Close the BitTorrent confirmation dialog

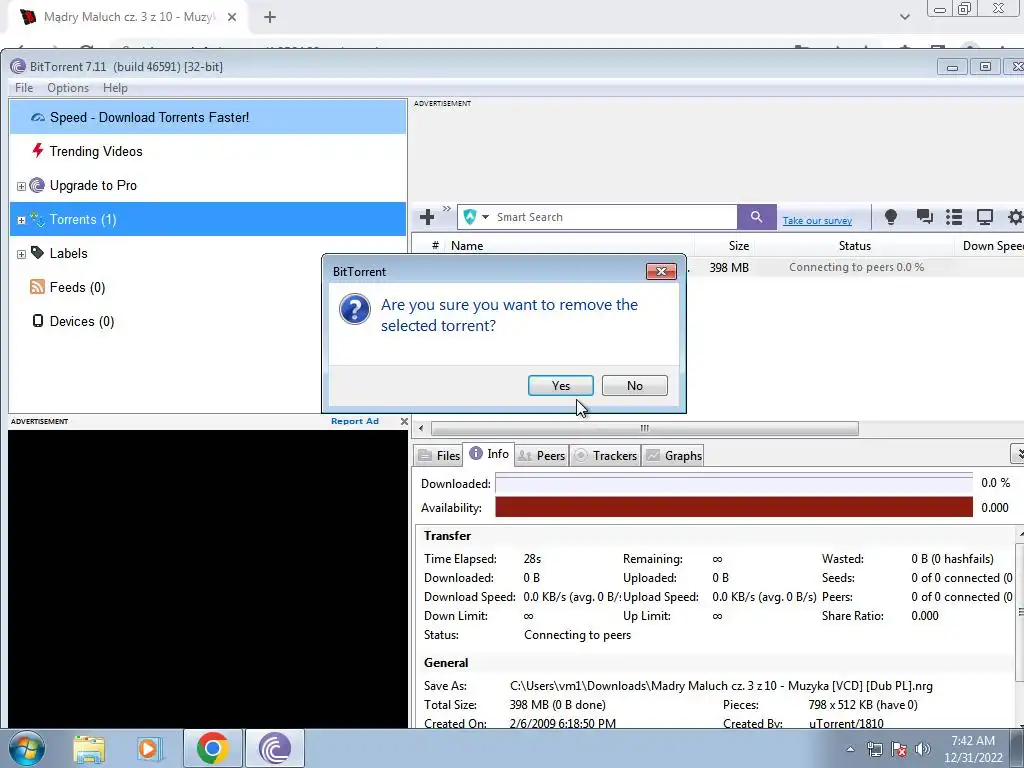pyautogui.click(x=661, y=271)
